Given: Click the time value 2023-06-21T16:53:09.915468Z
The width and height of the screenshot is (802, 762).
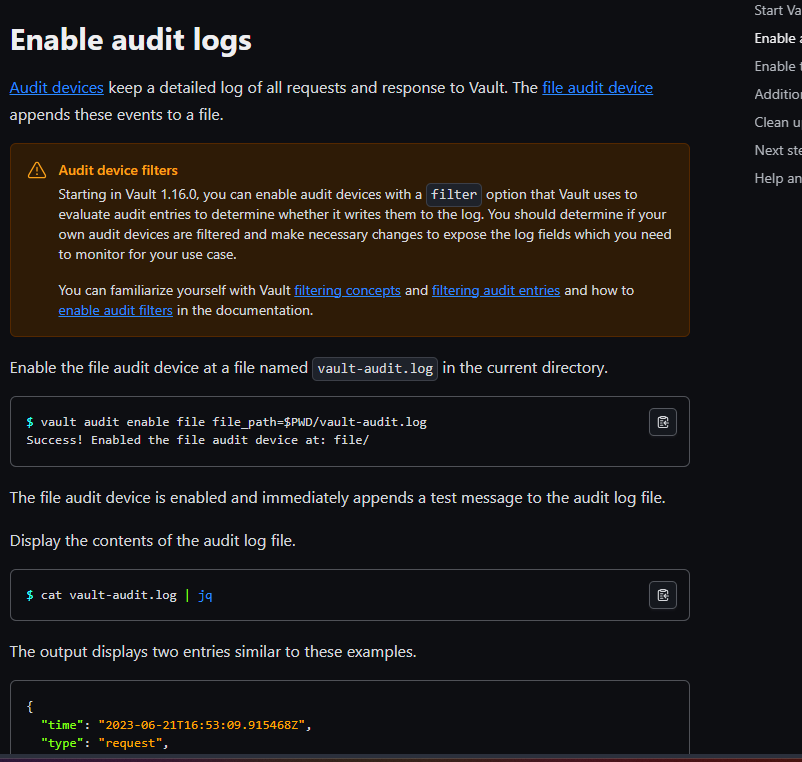Looking at the screenshot, I should pos(202,725).
